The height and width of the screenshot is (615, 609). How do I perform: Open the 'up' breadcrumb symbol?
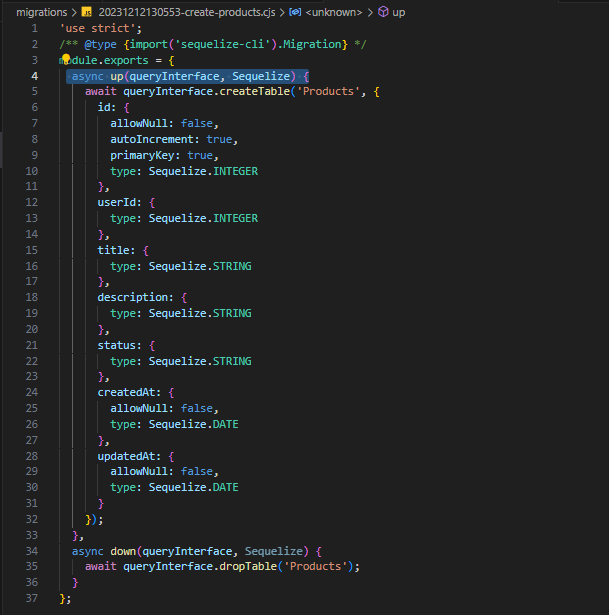(x=398, y=12)
